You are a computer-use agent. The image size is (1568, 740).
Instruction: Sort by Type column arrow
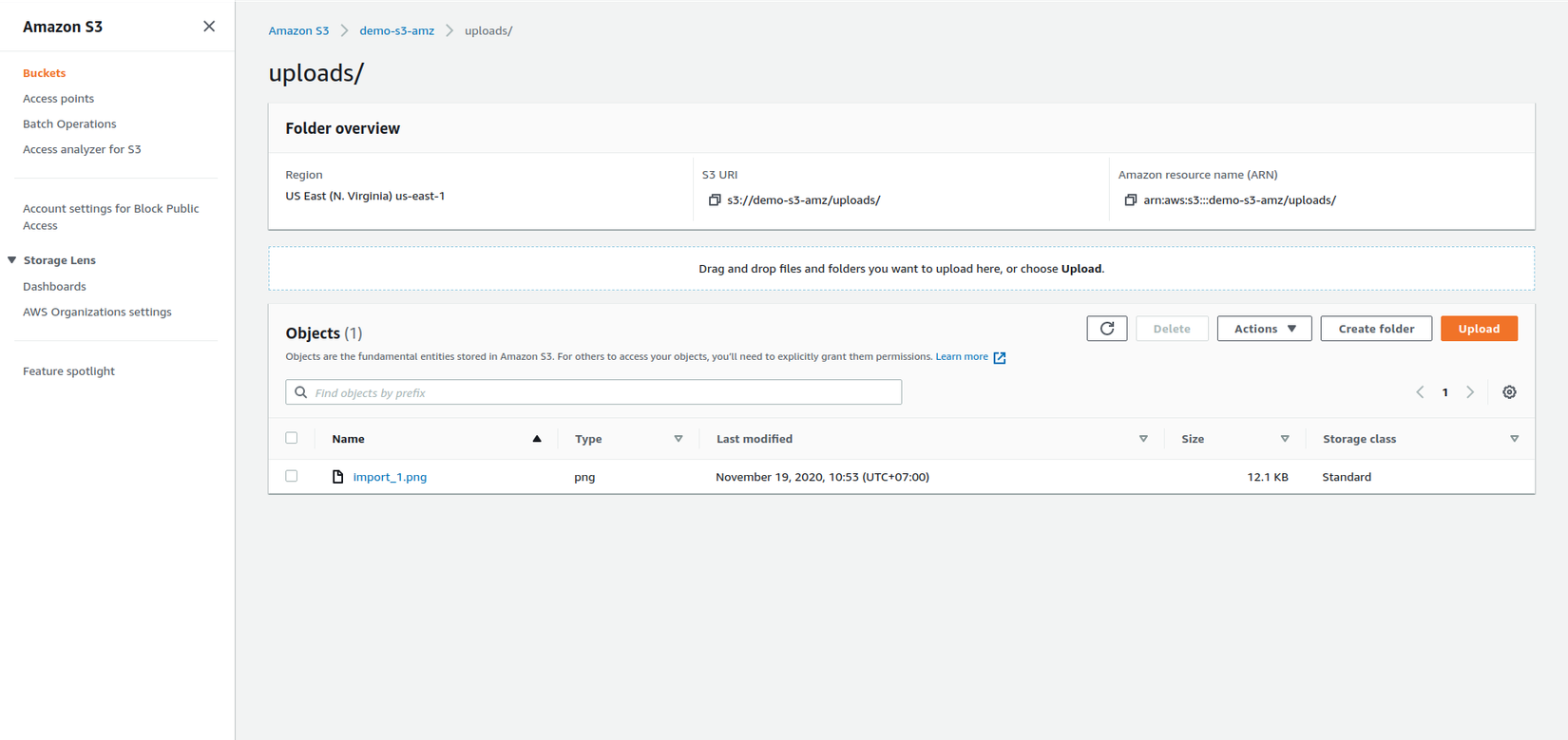pyautogui.click(x=679, y=439)
